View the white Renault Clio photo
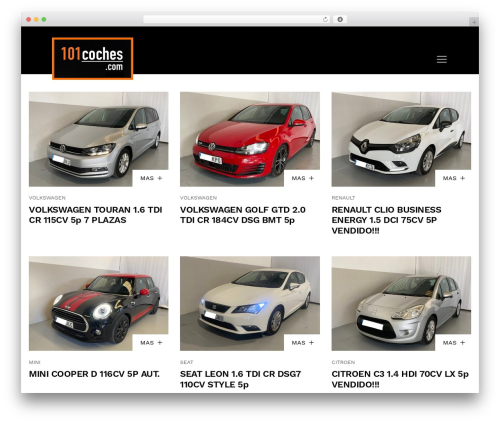500x423 pixels. click(401, 139)
